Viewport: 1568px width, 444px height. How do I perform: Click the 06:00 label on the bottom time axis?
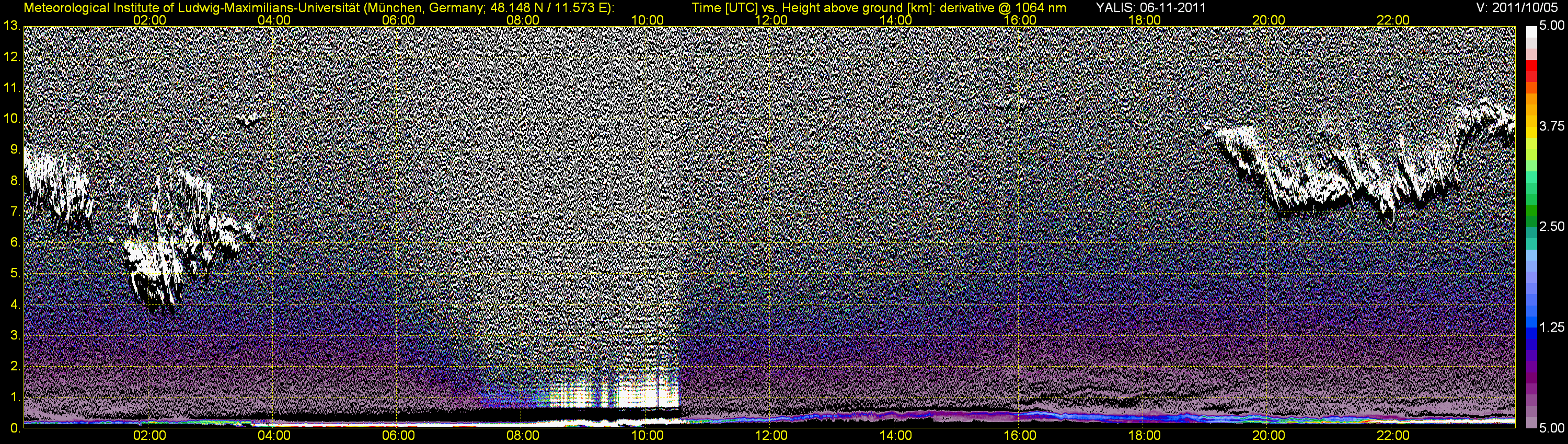click(x=399, y=436)
